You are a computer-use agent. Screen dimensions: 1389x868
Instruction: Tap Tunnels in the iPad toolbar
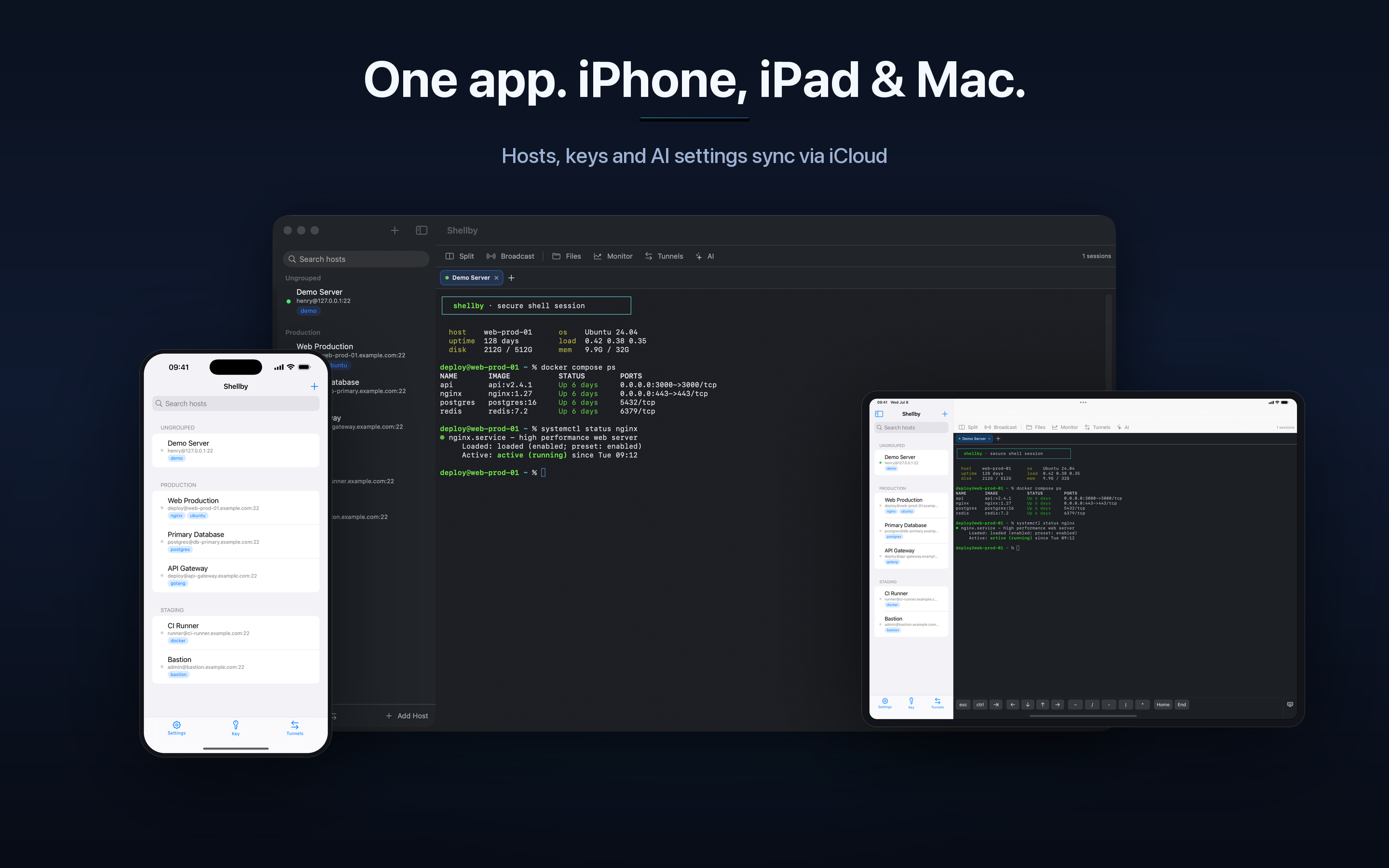point(1097,427)
